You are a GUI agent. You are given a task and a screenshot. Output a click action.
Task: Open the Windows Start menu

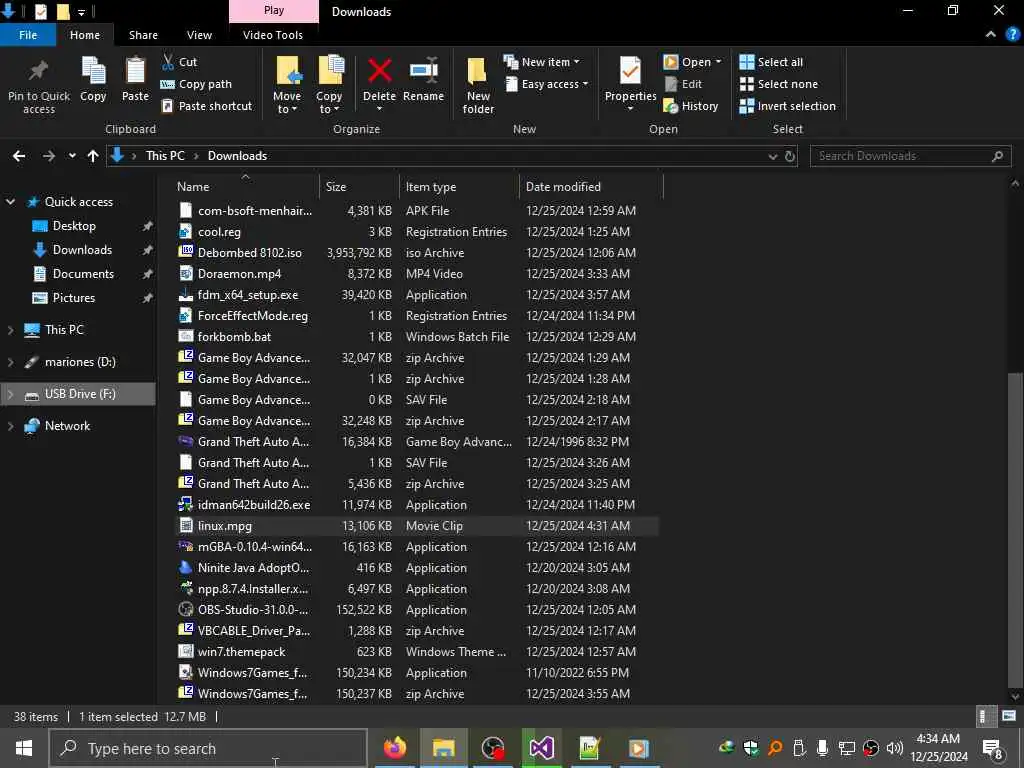(x=24, y=748)
